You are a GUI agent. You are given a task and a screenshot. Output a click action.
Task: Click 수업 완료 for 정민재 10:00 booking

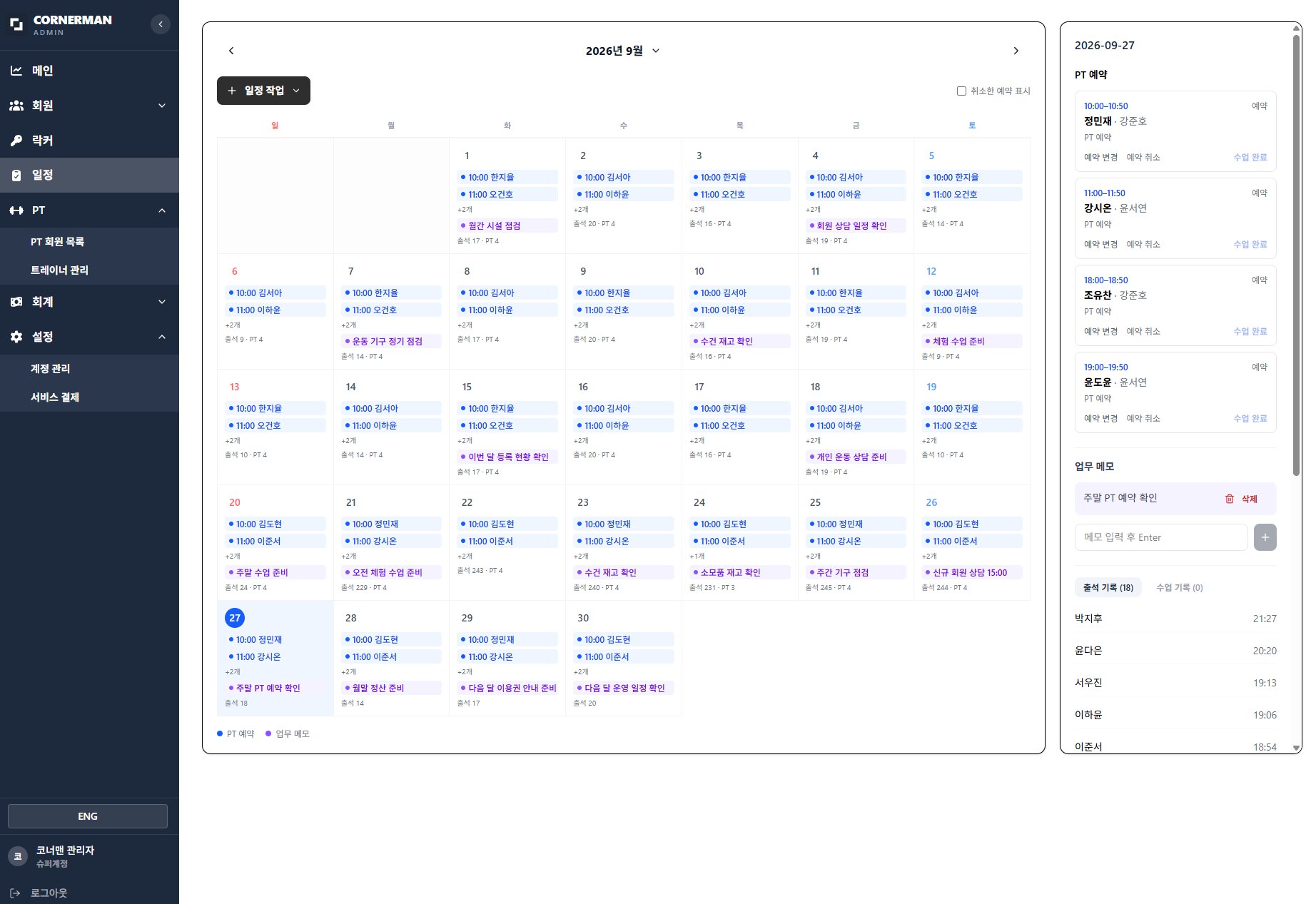(x=1250, y=157)
